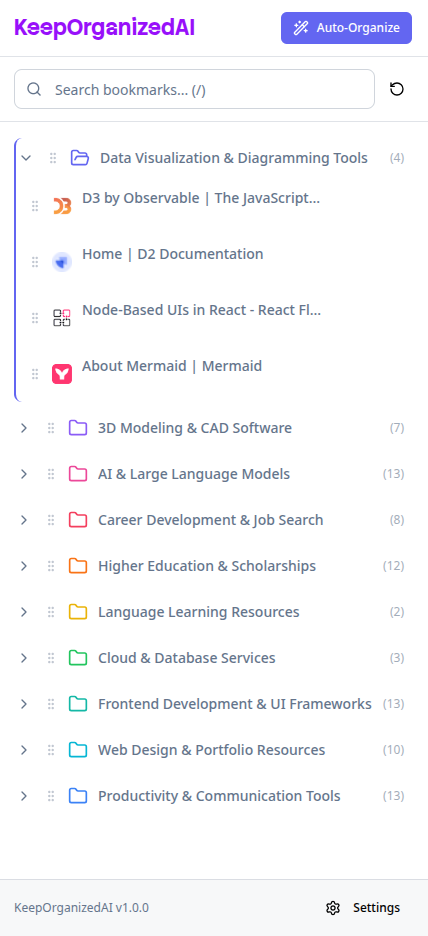This screenshot has height=936, width=428.
Task: Select Higher Education & Scholarships folder name
Action: (x=207, y=566)
